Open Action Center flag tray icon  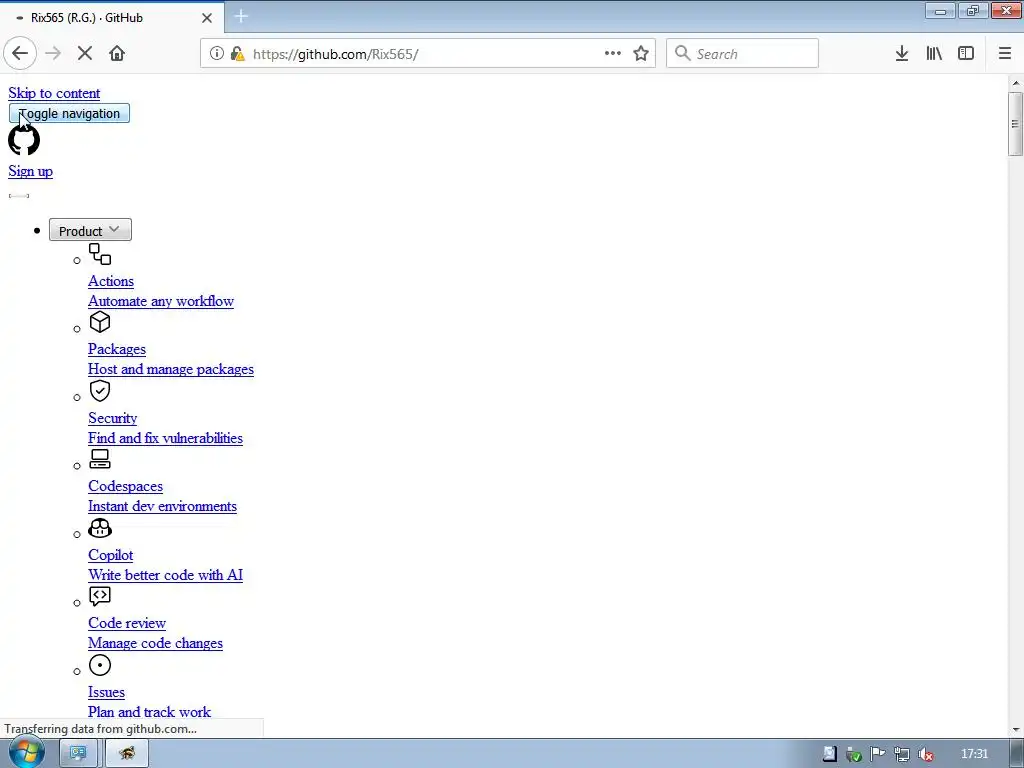[878, 754]
